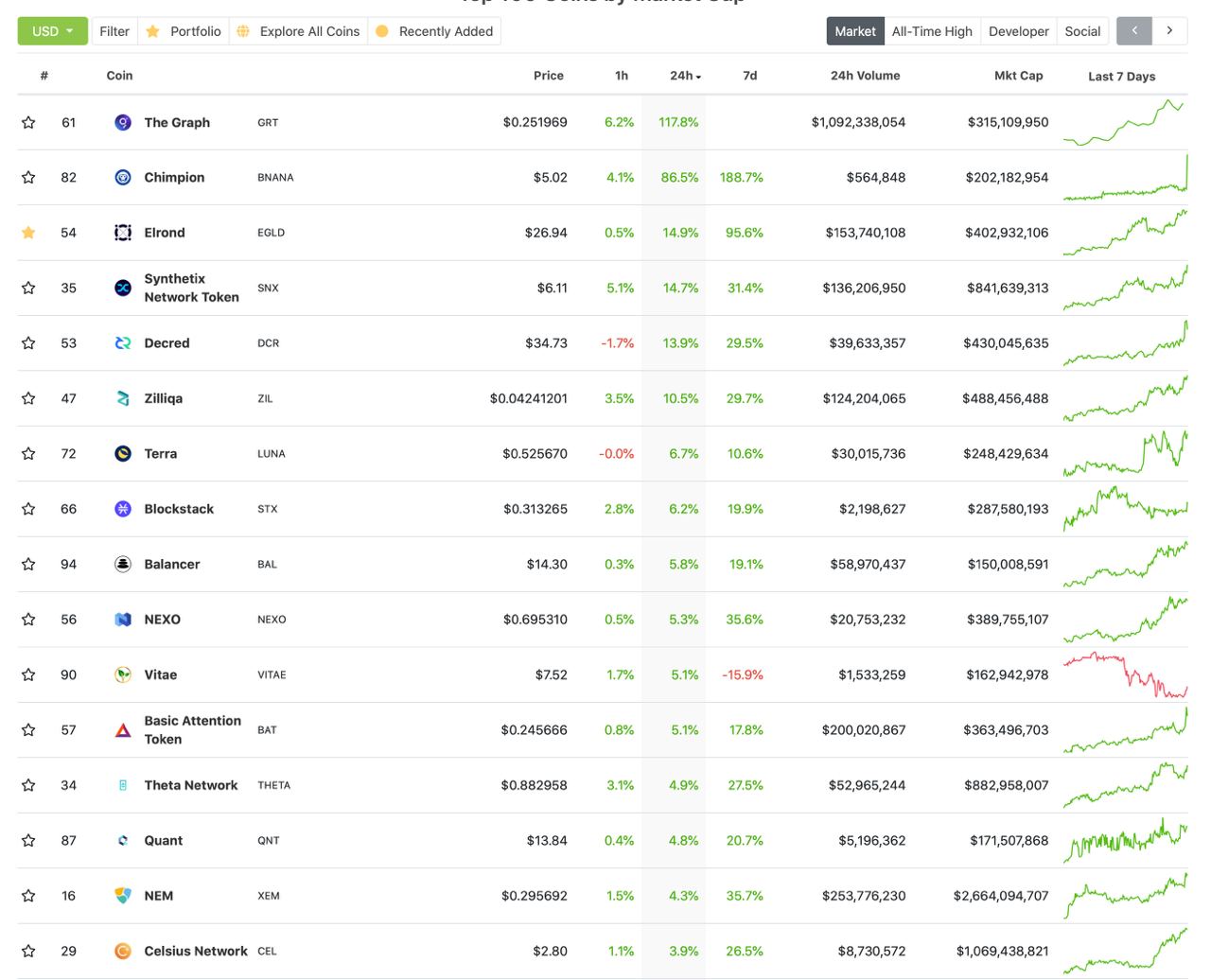Click the Chimpion price $5.02

coord(550,177)
